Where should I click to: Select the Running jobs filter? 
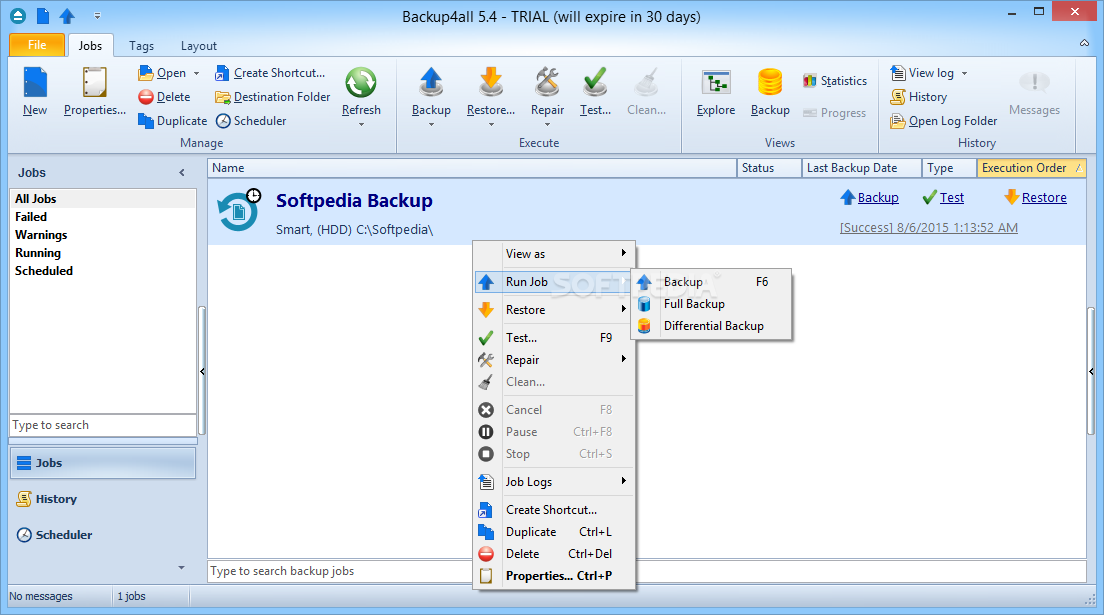click(x=103, y=253)
